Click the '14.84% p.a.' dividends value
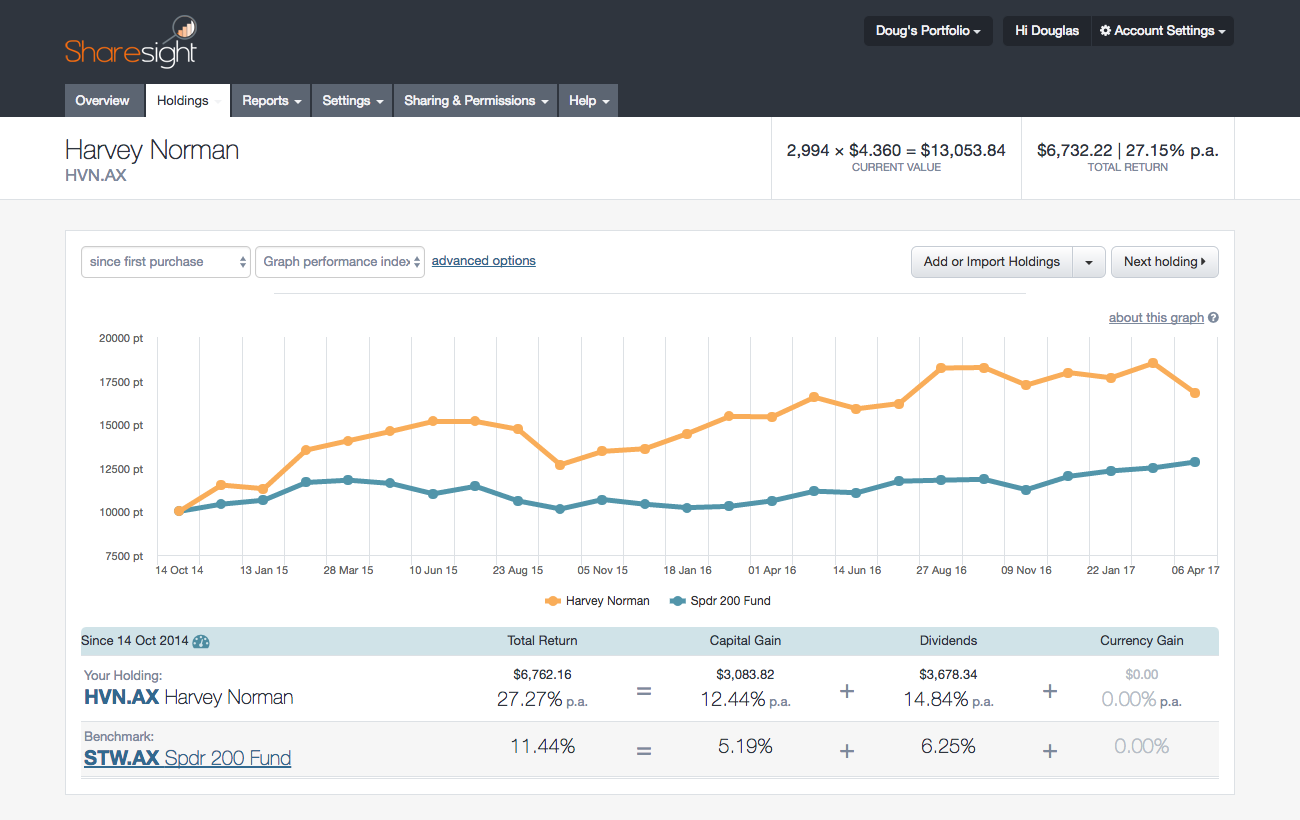The width and height of the screenshot is (1300, 820). click(x=948, y=700)
